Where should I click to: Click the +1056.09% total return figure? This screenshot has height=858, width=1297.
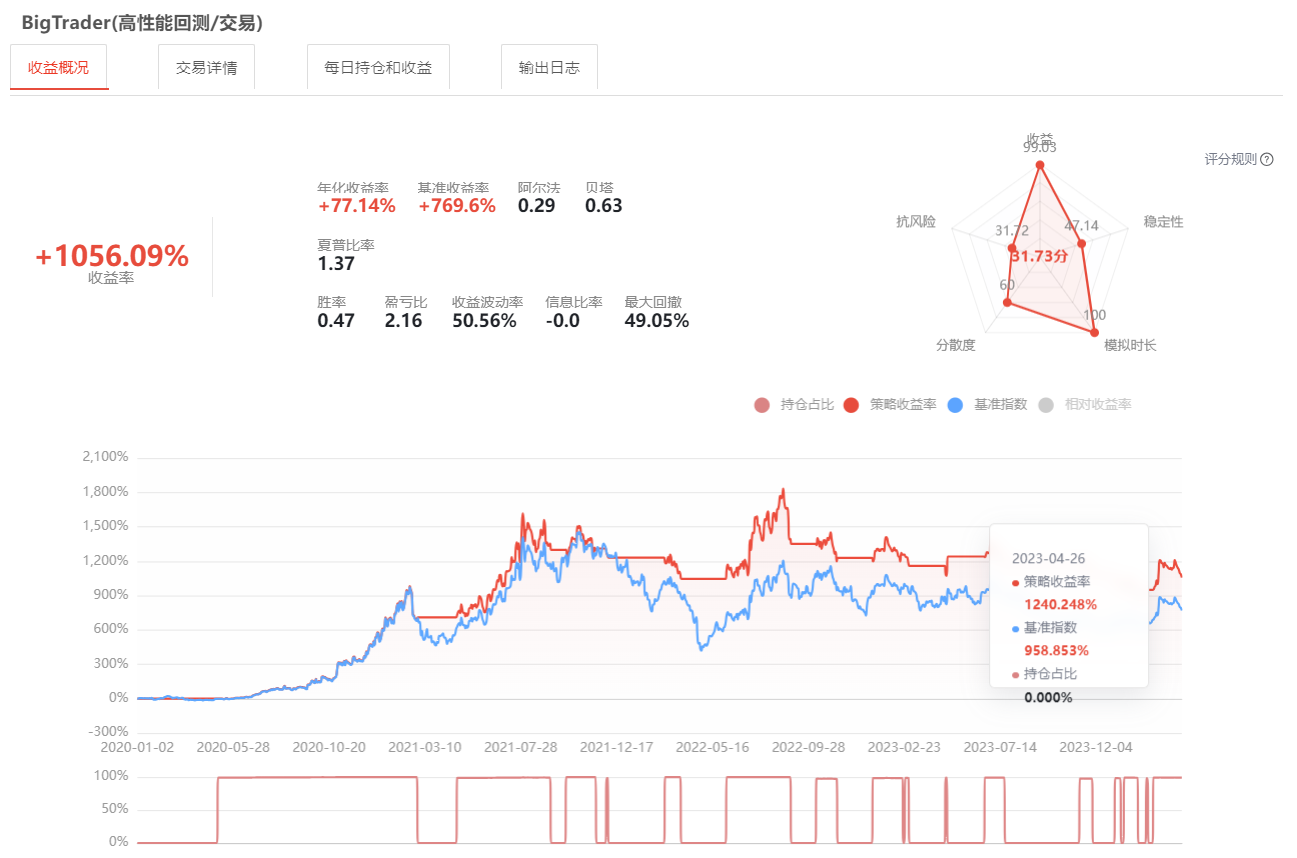(x=111, y=257)
